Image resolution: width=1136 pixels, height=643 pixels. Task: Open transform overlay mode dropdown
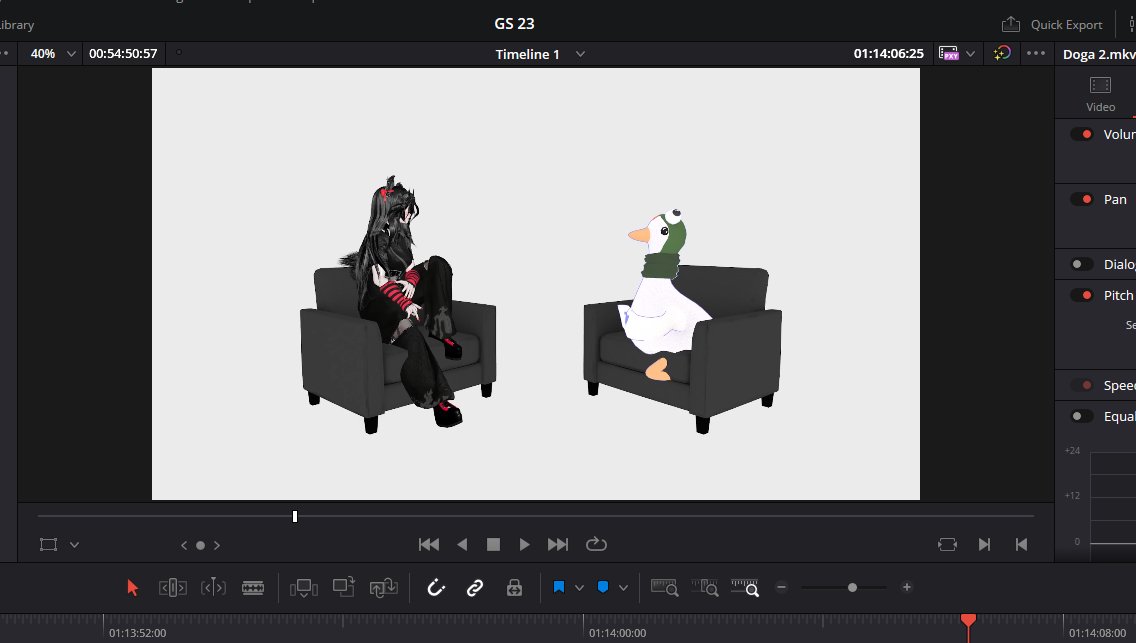pyautogui.click(x=74, y=545)
